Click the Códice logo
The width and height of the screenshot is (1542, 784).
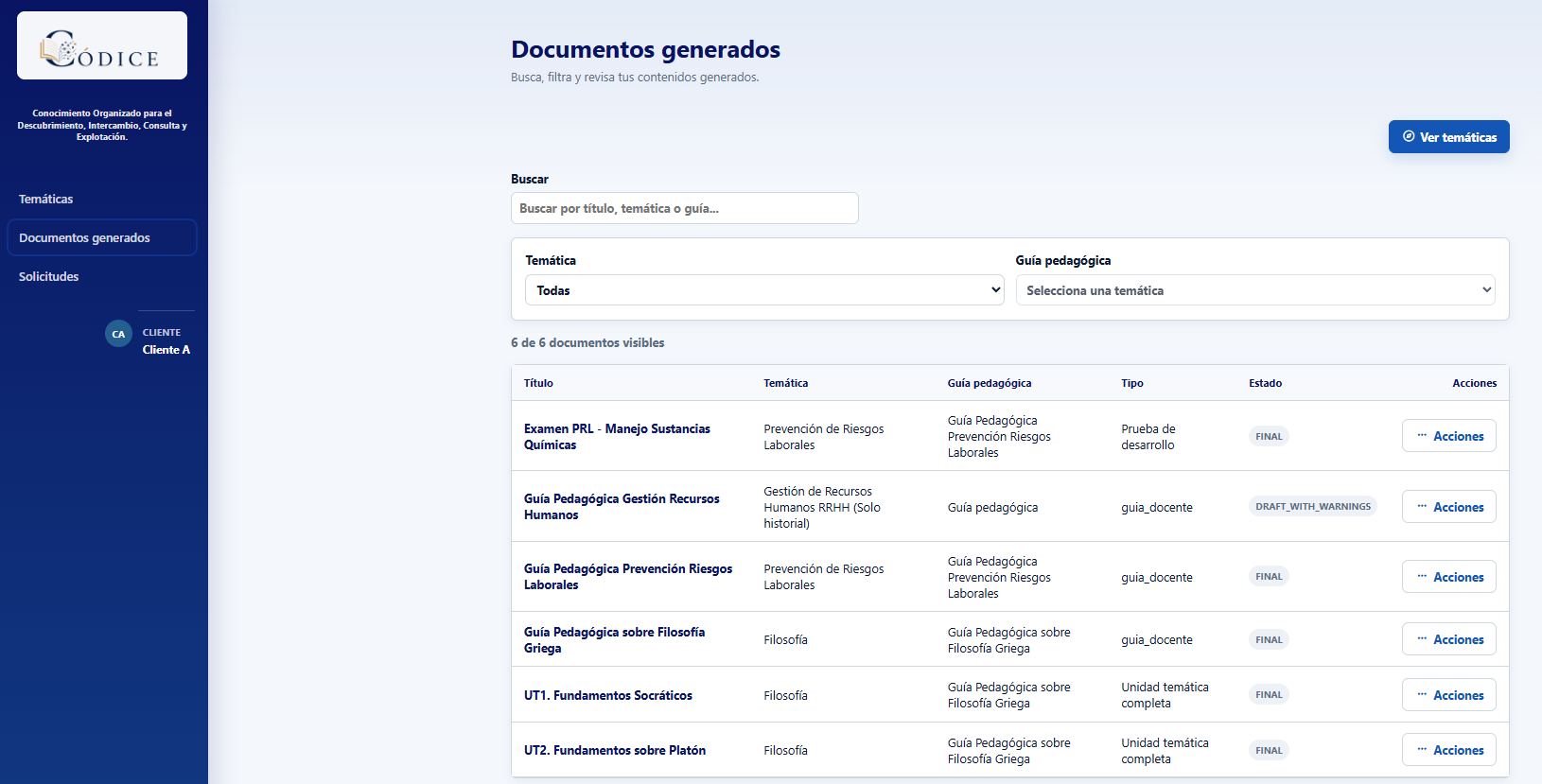102,45
